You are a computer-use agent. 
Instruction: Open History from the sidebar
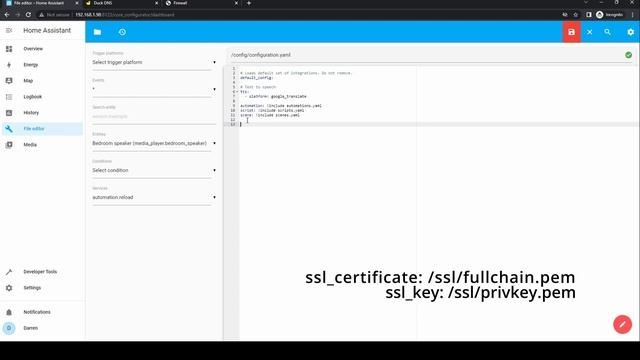click(42, 113)
